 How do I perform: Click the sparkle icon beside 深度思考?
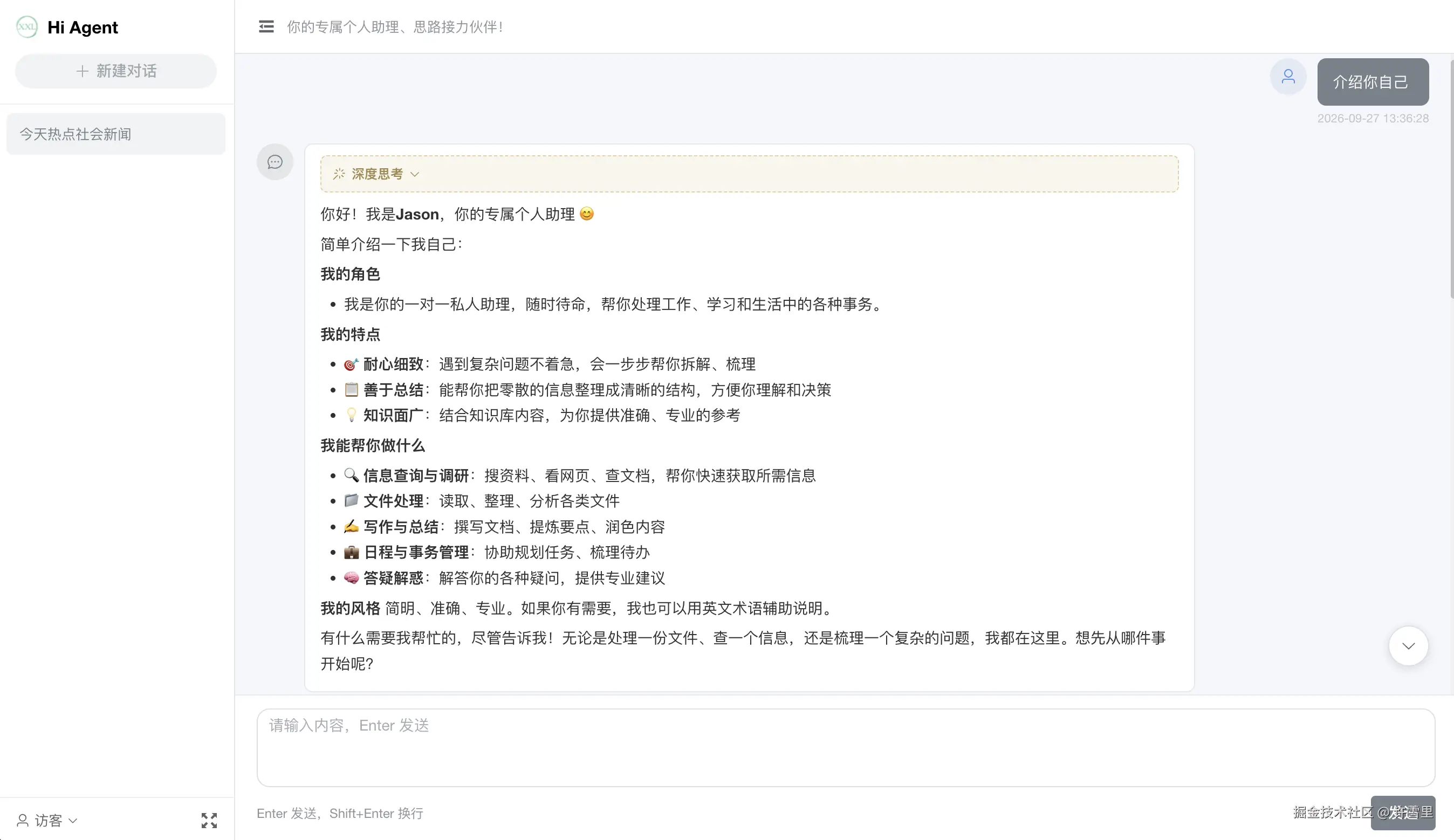pyautogui.click(x=339, y=174)
